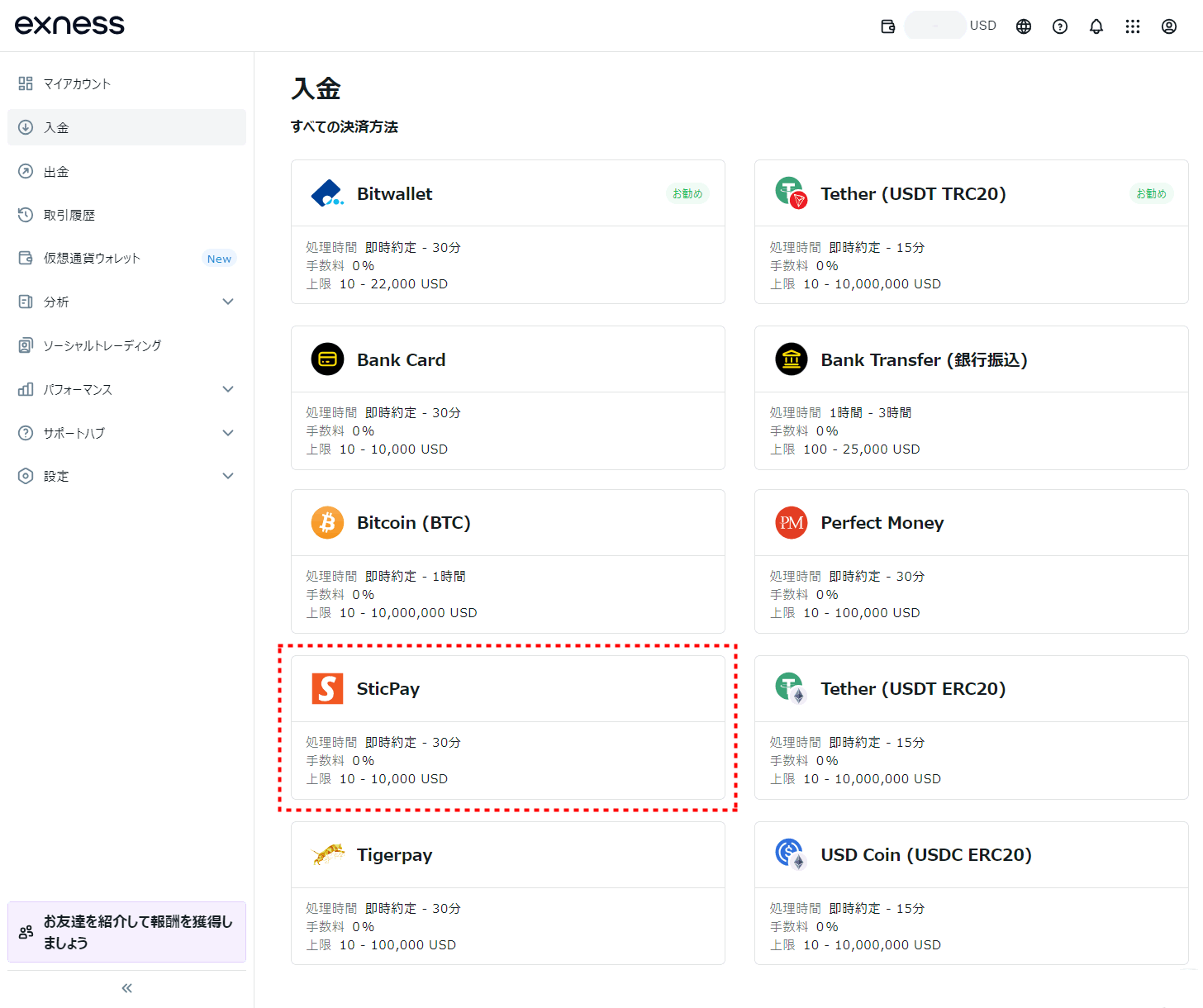Go to マイアカウント in sidebar
1203x1008 pixels.
point(126,83)
